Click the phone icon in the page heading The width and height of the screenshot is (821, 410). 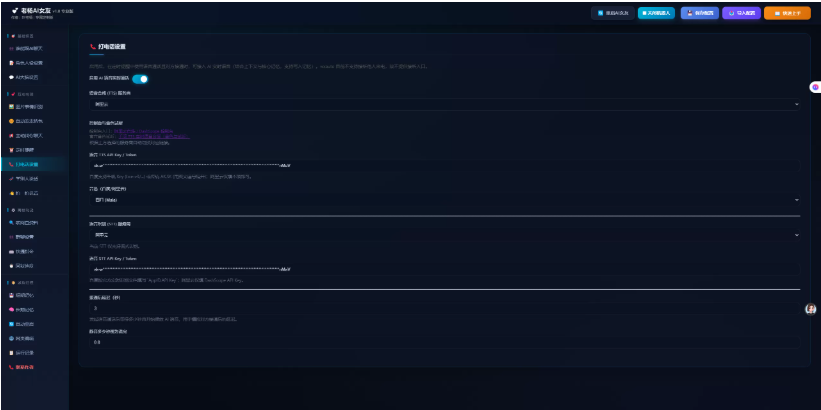coord(93,47)
